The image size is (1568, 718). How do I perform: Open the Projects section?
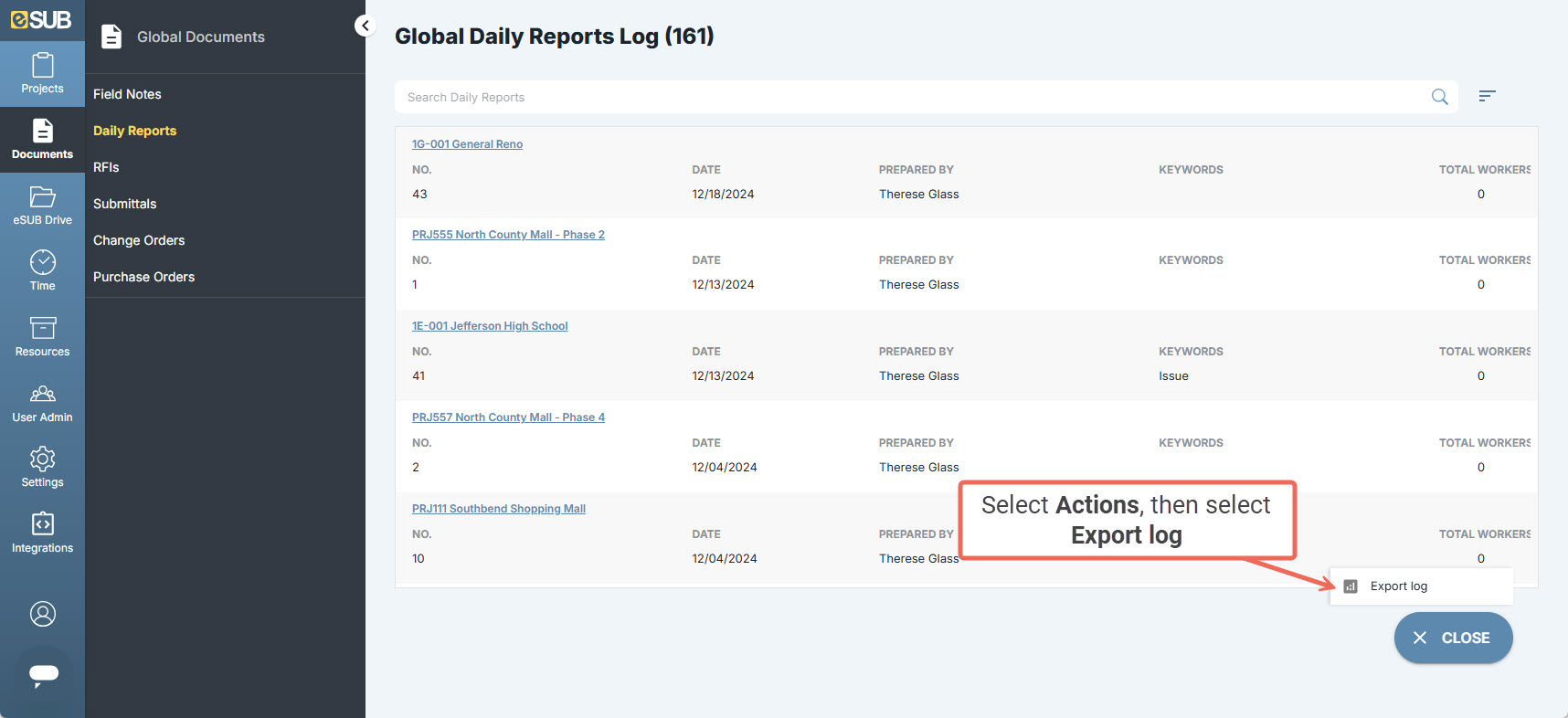pos(42,74)
